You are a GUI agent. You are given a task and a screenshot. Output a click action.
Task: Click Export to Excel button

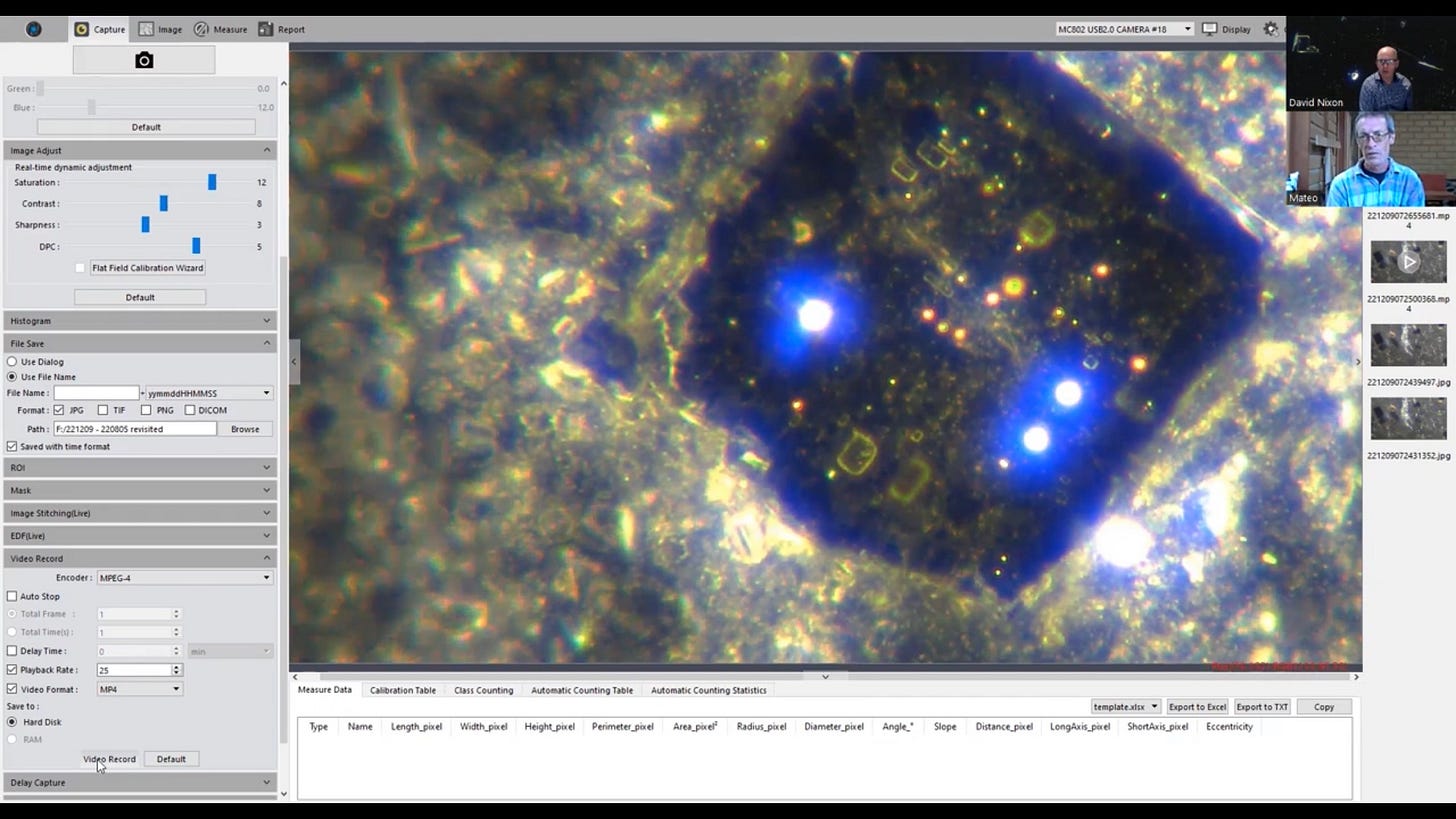1197,707
